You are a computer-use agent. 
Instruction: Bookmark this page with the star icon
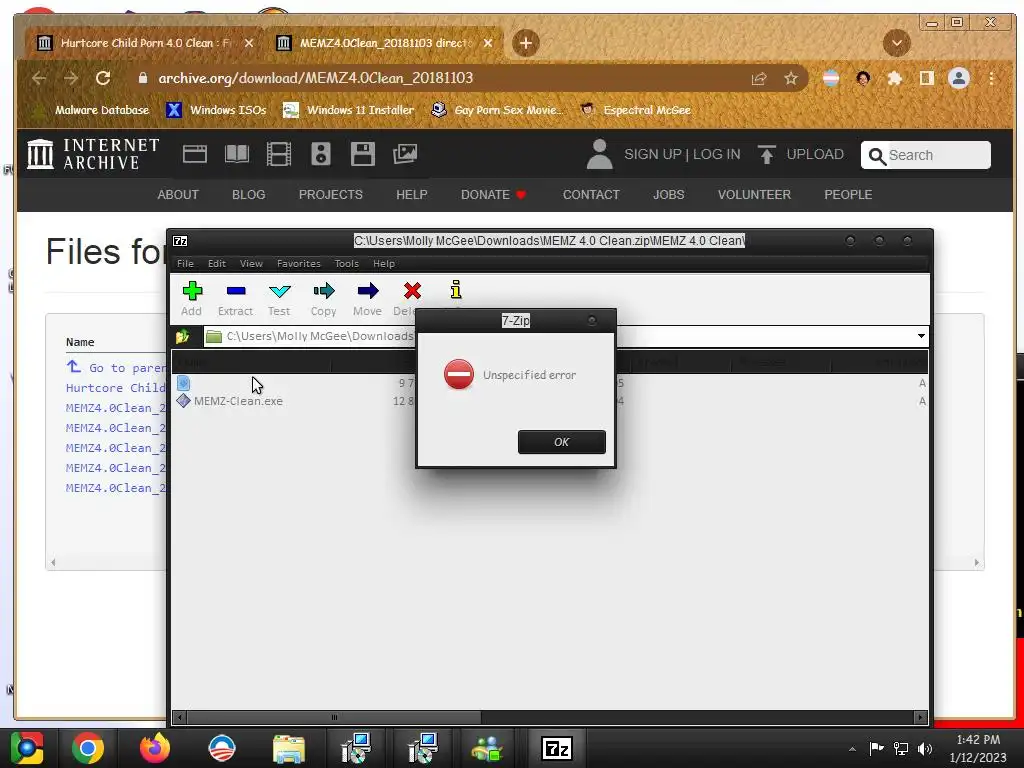tap(791, 78)
